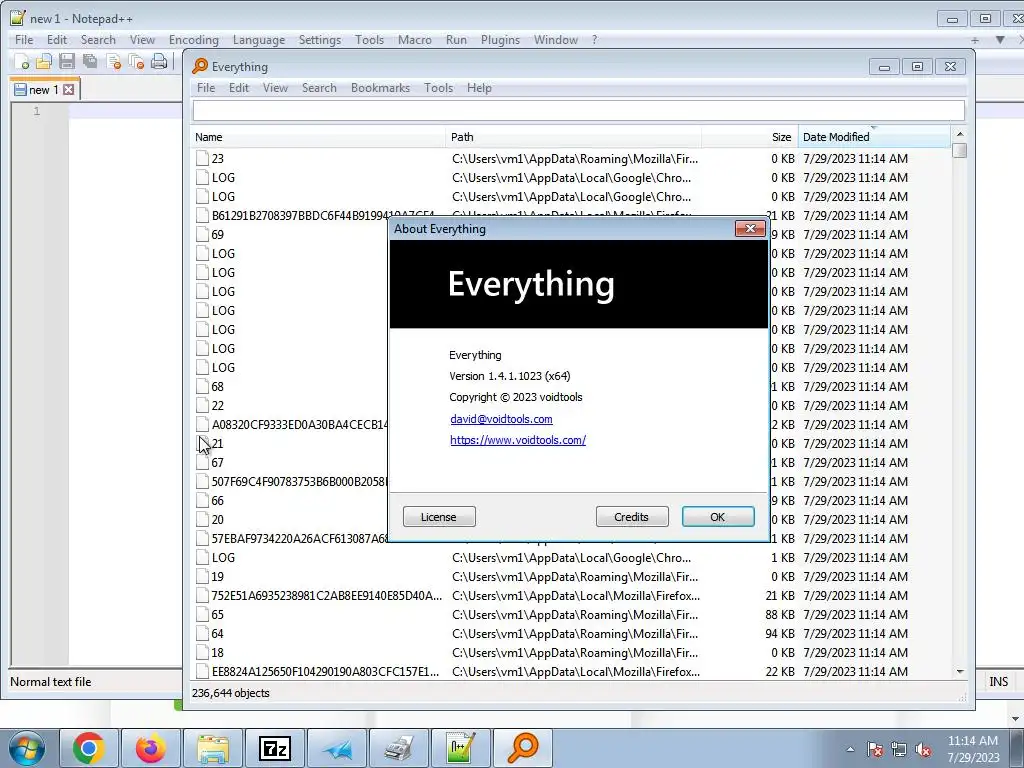Select the 'new 1' document tab in Notepad++
This screenshot has height=768, width=1024.
tap(44, 89)
